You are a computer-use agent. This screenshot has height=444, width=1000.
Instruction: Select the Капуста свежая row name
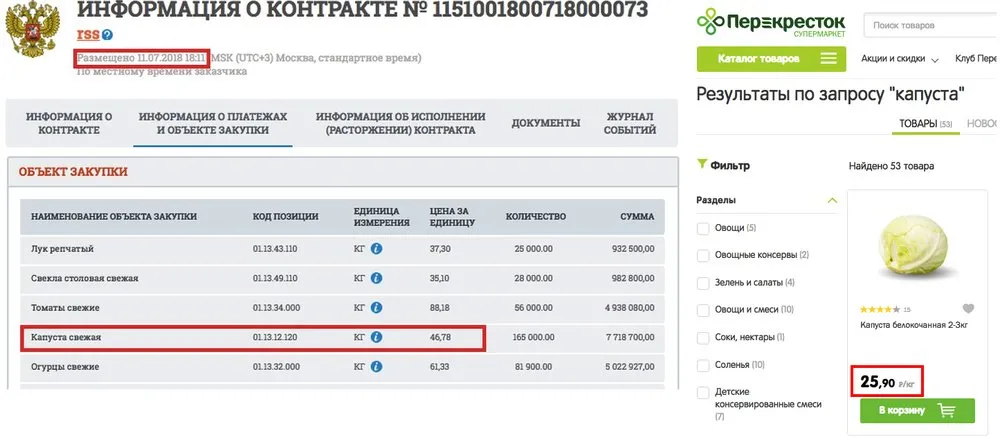click(66, 337)
